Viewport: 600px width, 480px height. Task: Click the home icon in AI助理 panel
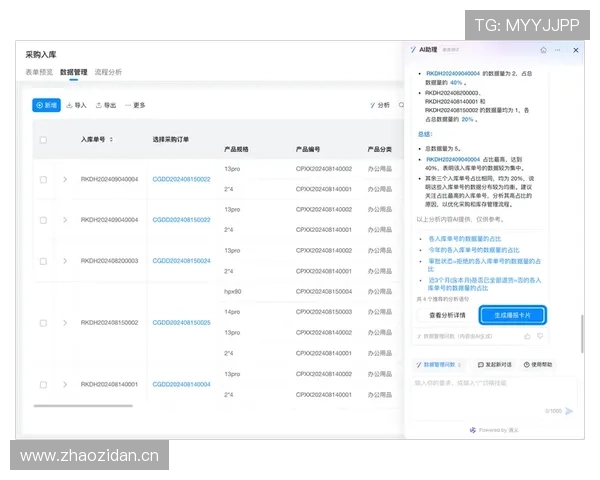pos(543,50)
